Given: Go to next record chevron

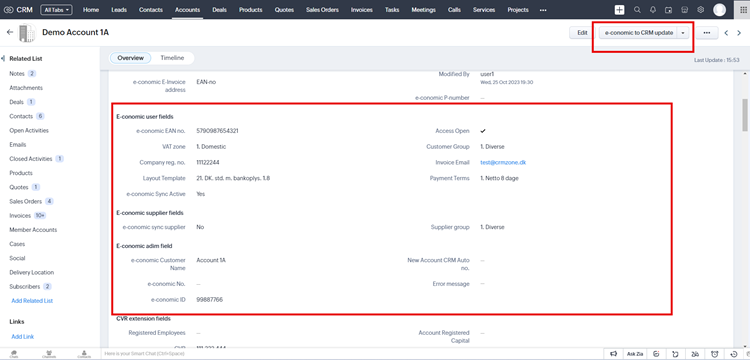Looking at the screenshot, I should tap(739, 33).
